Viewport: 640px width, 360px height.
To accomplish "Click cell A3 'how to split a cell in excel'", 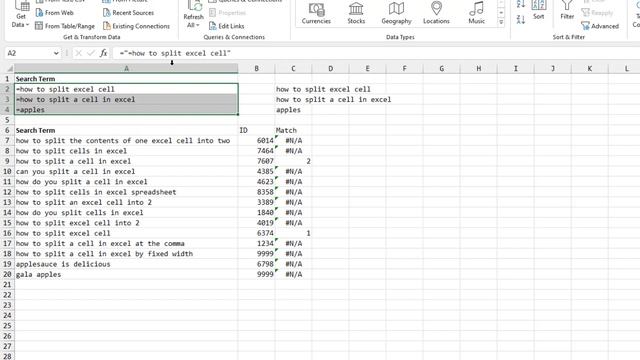I will pos(126,99).
